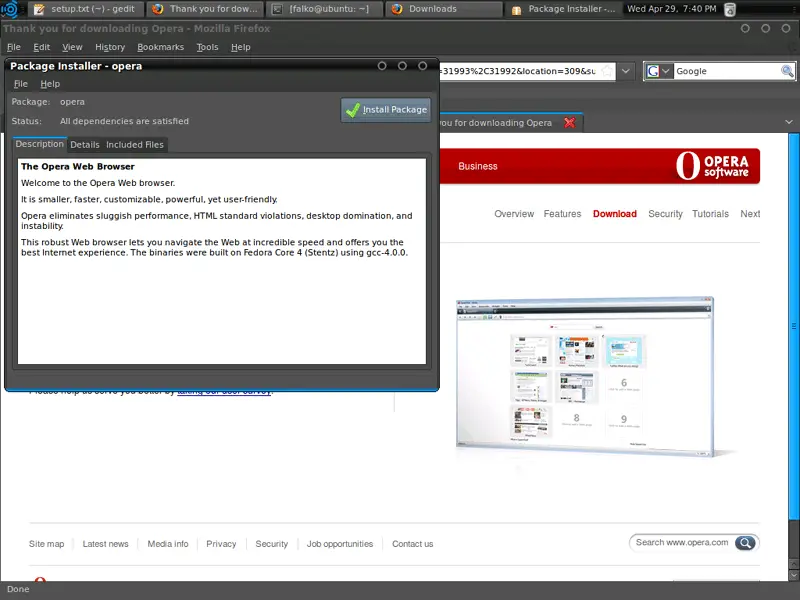Click the Google search engine icon
Screen dimensions: 800x600
[x=652, y=71]
